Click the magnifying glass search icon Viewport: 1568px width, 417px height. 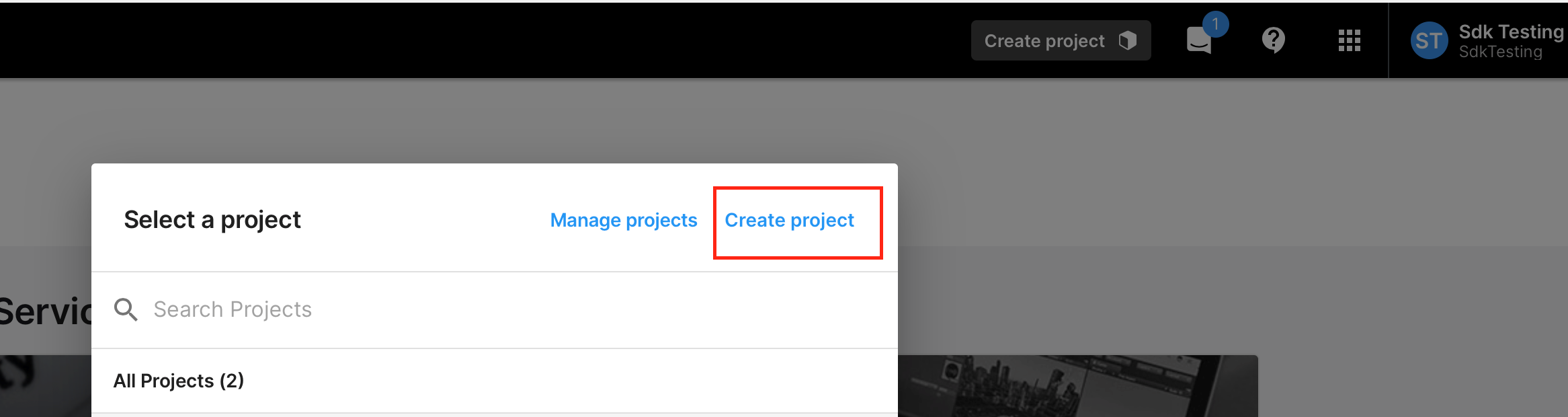126,309
